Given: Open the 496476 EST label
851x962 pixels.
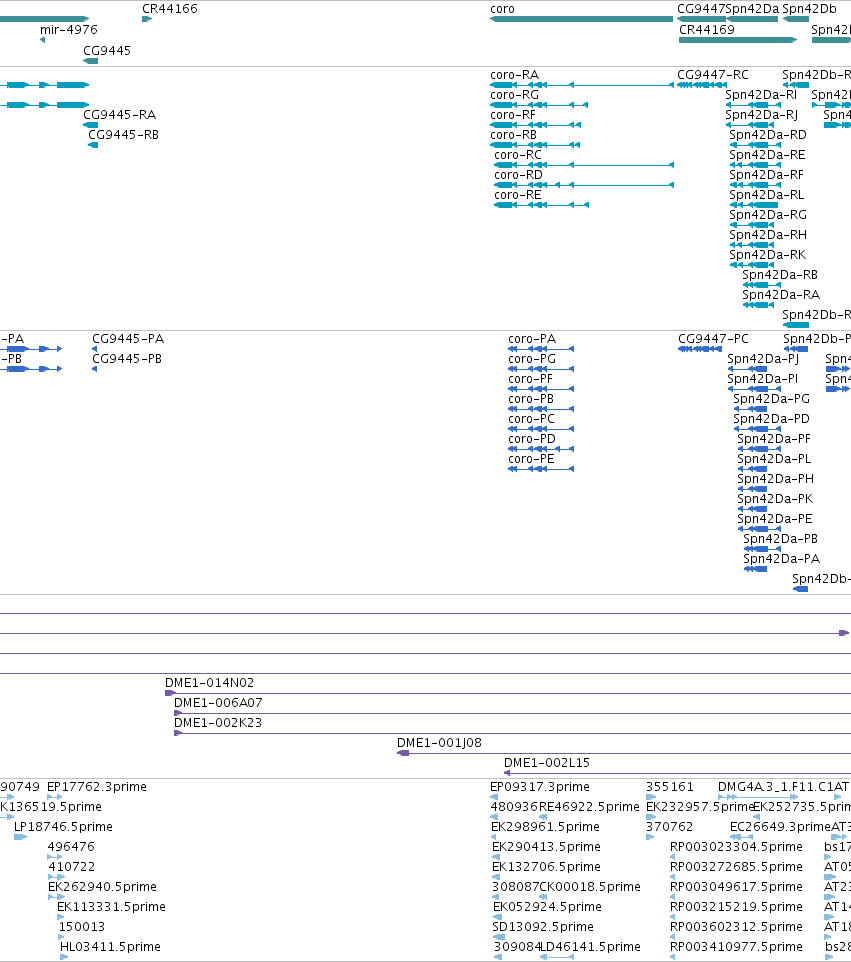Looking at the screenshot, I should coord(71,846).
